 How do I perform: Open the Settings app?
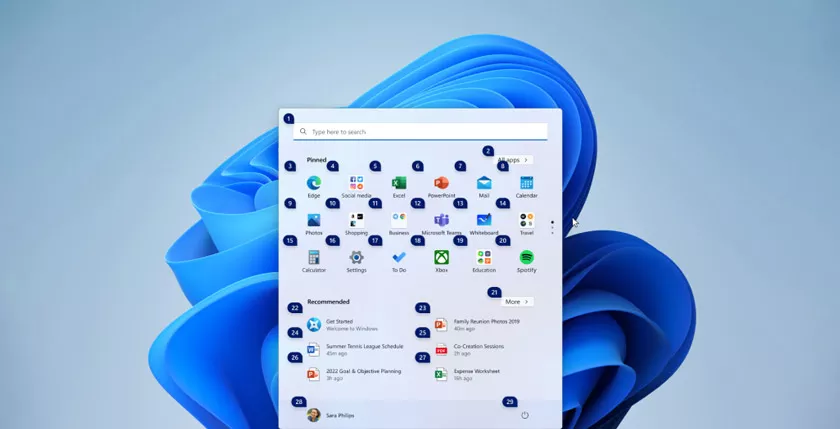(356, 257)
